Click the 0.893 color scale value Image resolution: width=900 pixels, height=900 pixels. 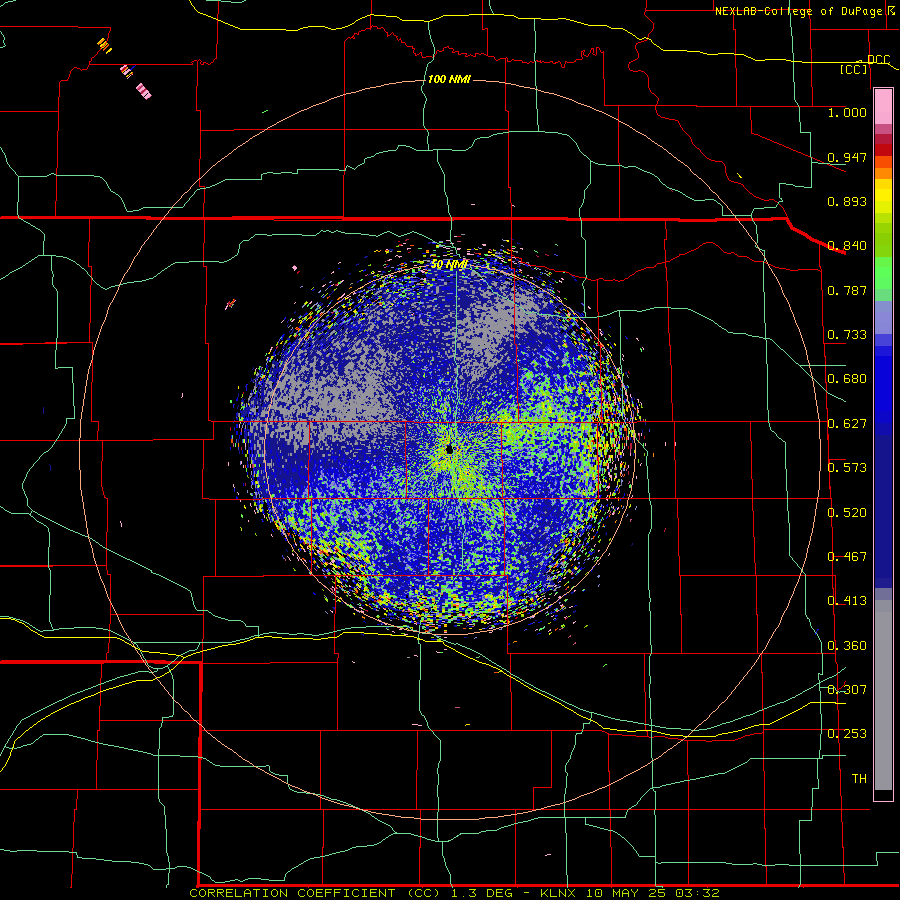(x=847, y=201)
